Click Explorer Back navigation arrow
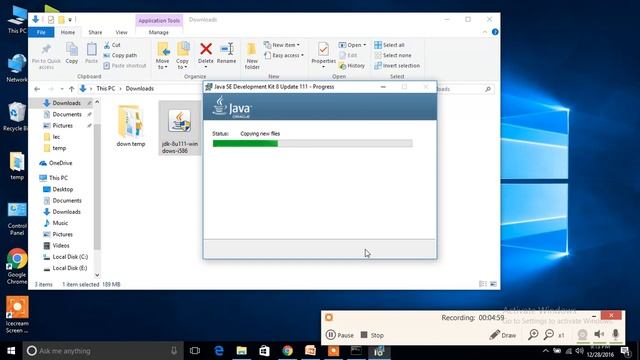Image resolution: width=640 pixels, height=360 pixels. click(37, 89)
